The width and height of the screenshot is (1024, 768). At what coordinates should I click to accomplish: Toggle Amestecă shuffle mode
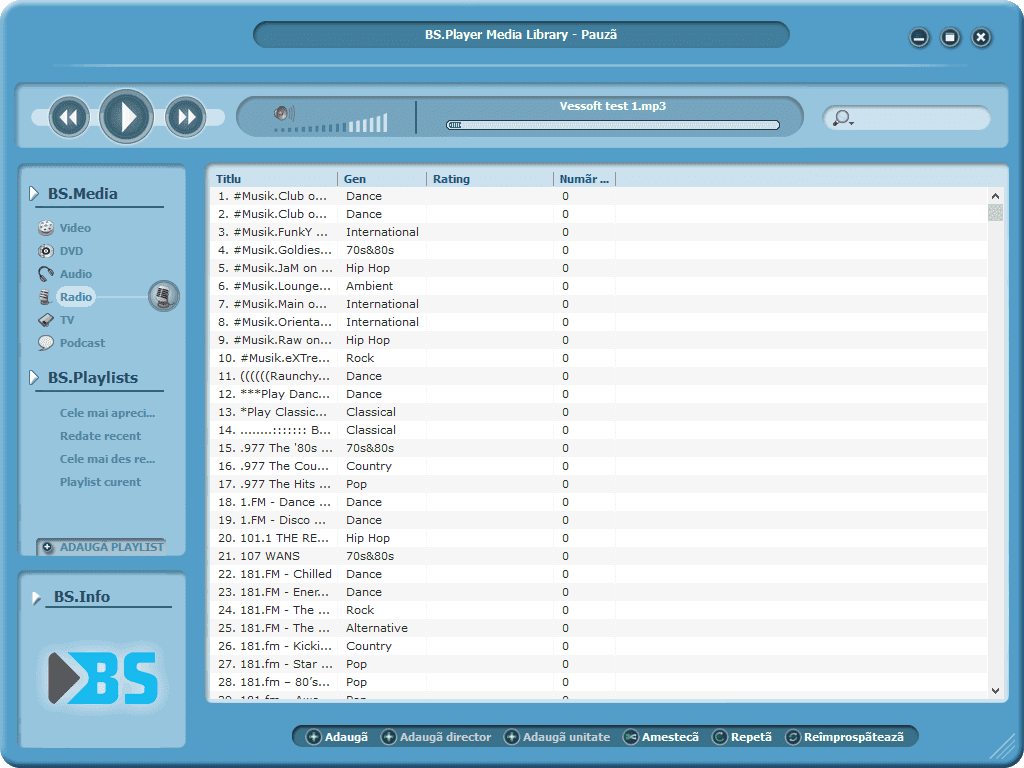[x=662, y=737]
